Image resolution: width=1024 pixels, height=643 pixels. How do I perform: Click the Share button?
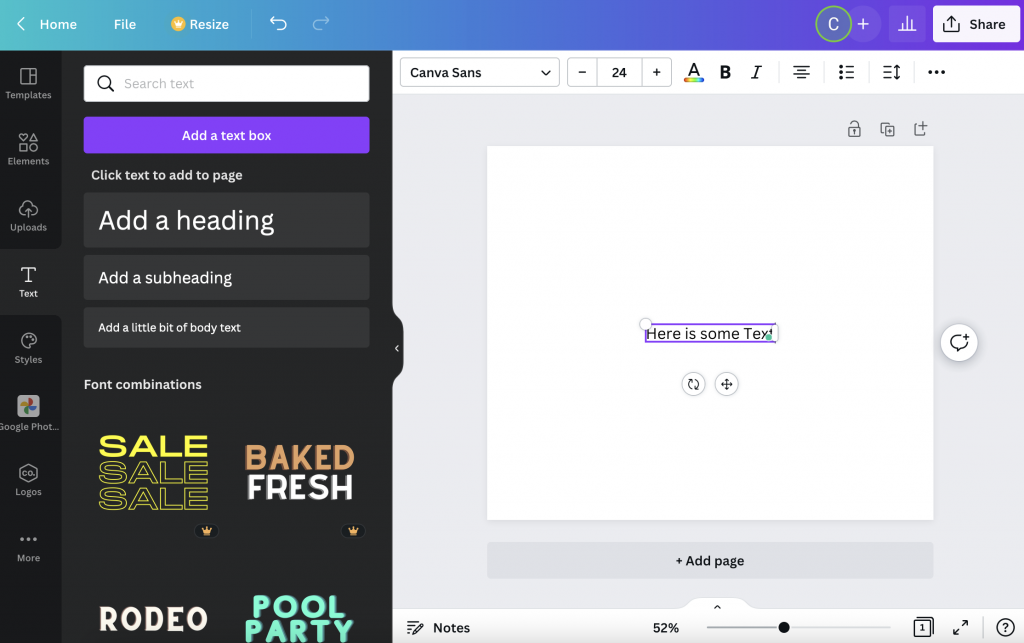click(976, 24)
